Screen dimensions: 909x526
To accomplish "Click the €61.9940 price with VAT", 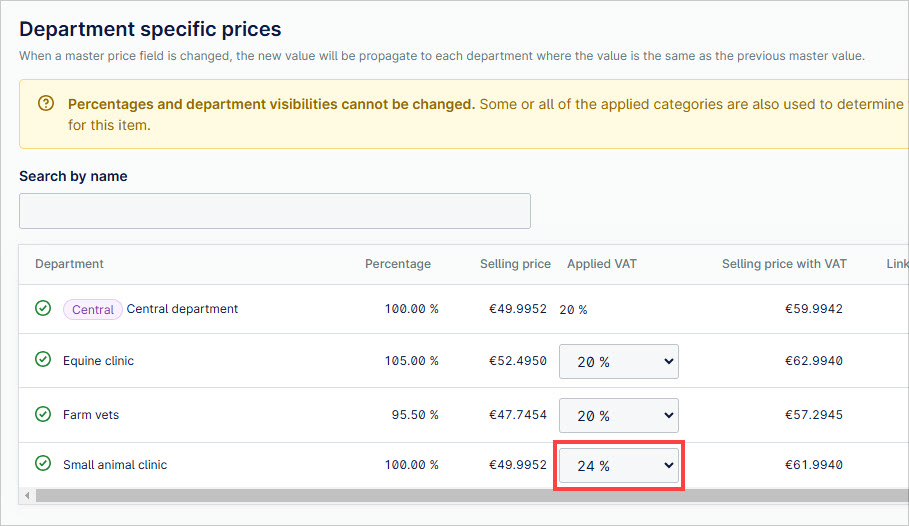I will [x=814, y=465].
